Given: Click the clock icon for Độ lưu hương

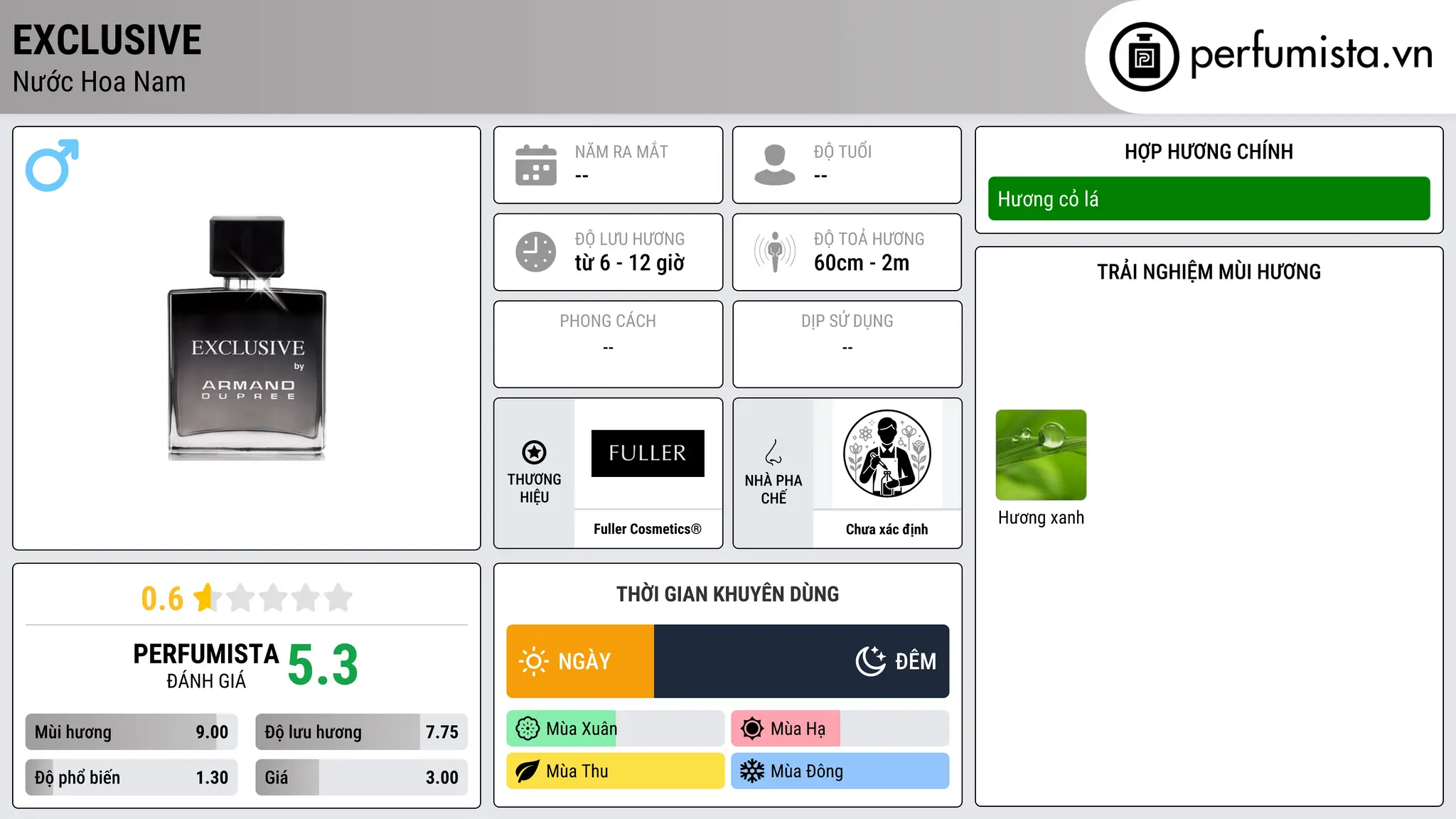Looking at the screenshot, I should pos(536,252).
